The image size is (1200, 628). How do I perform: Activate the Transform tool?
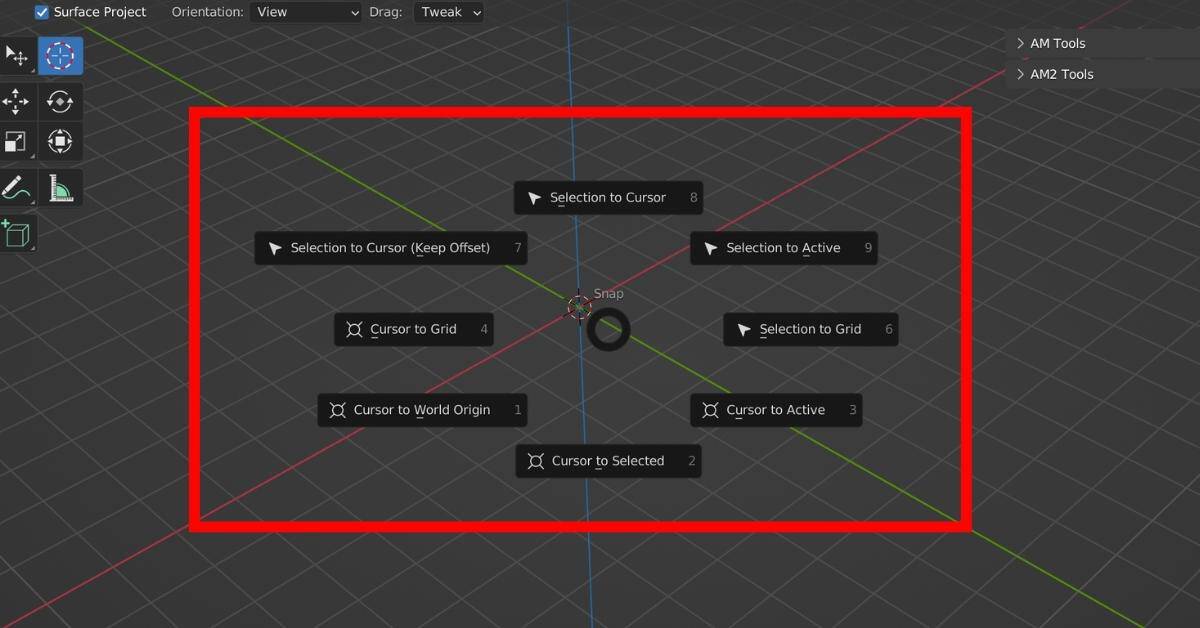[x=59, y=141]
